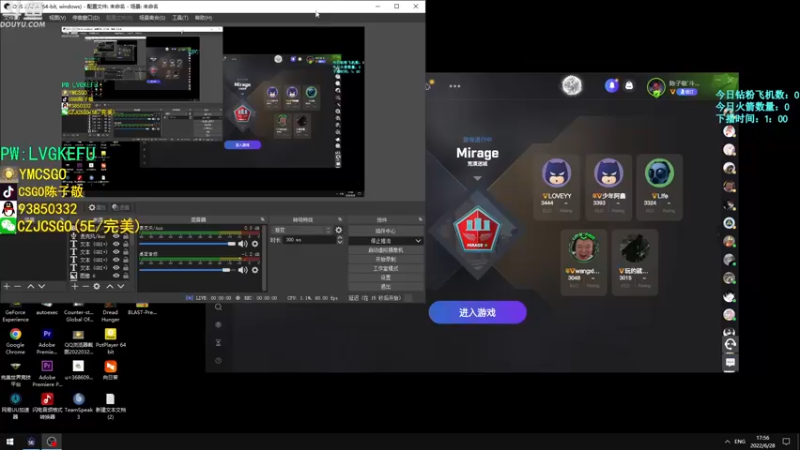Show hidden icons chevron in Windows system tray
800x450 pixels.
coord(727,441)
